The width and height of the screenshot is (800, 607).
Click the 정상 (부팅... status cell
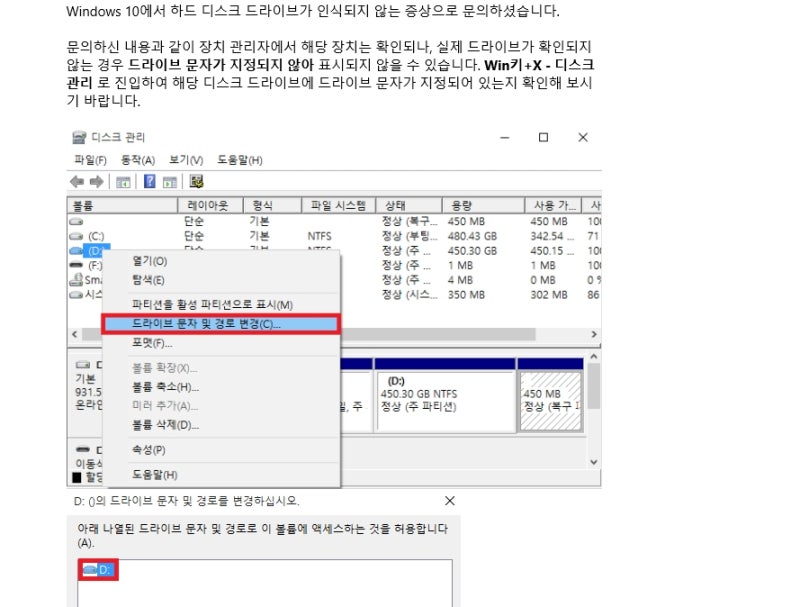[x=410, y=236]
